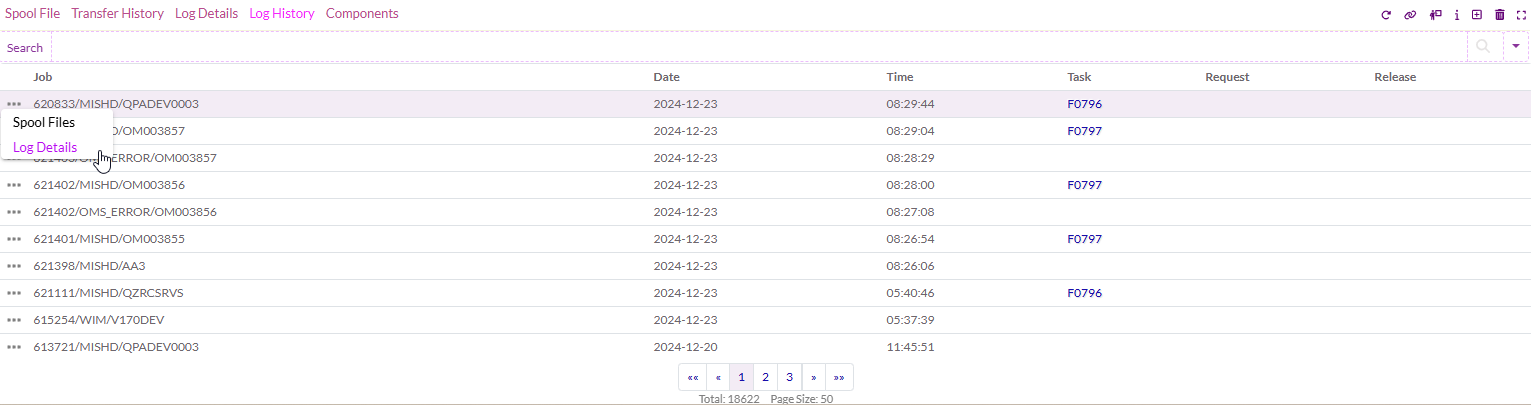Open row menu for 615254/WIM/V170DEV
Screen dimensions: 1531x405
point(14,320)
